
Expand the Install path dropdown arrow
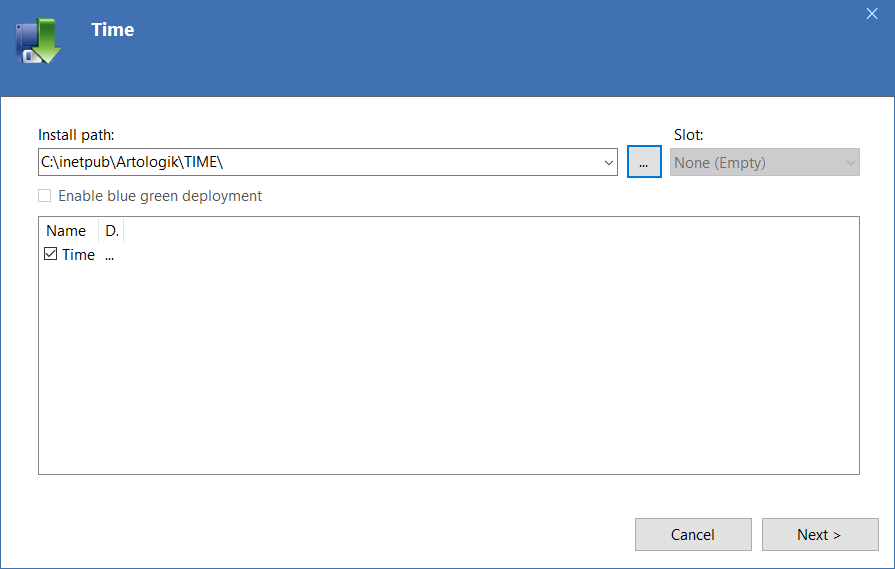point(608,163)
